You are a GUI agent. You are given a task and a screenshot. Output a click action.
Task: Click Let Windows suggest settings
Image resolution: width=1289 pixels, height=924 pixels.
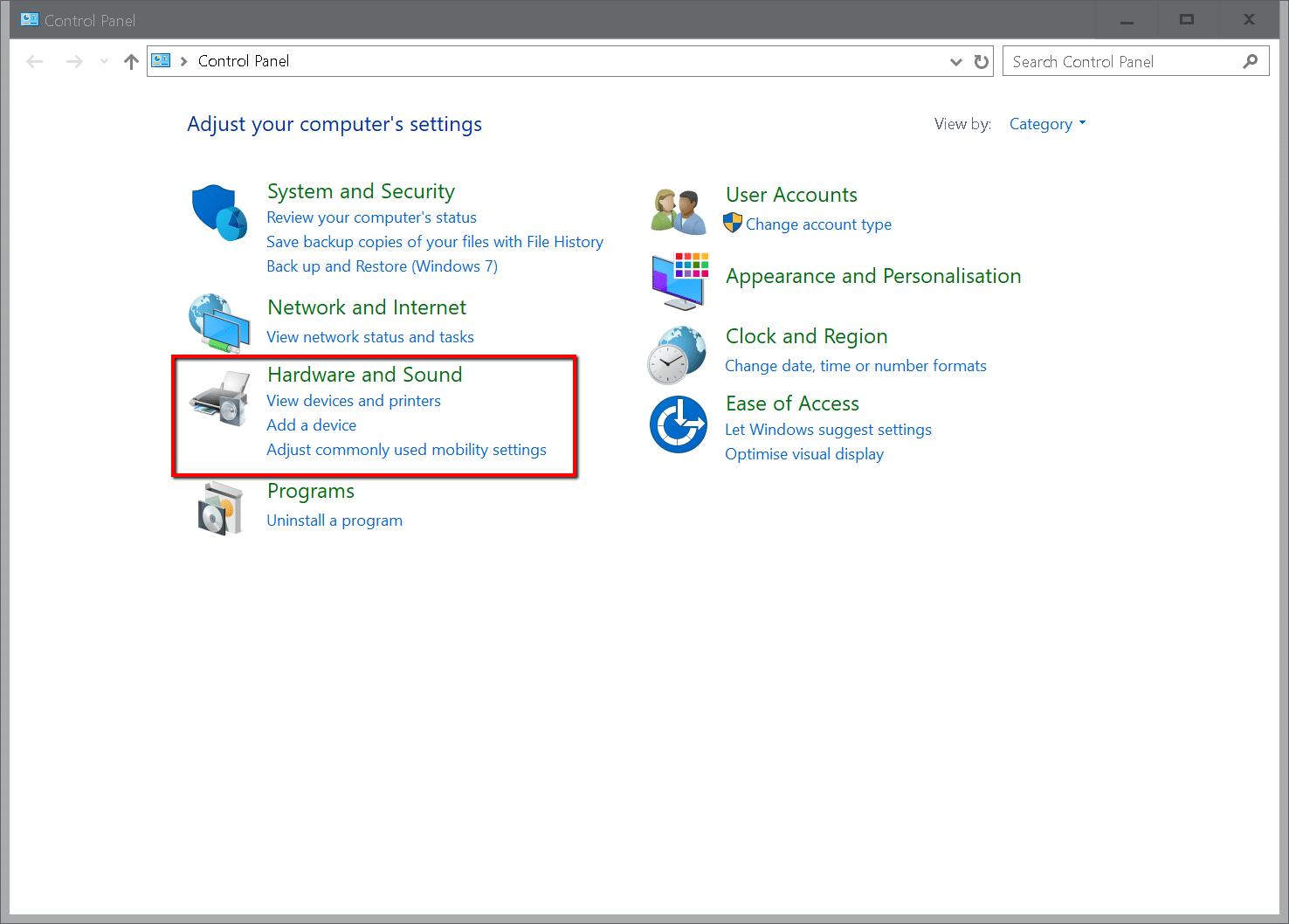coord(828,430)
